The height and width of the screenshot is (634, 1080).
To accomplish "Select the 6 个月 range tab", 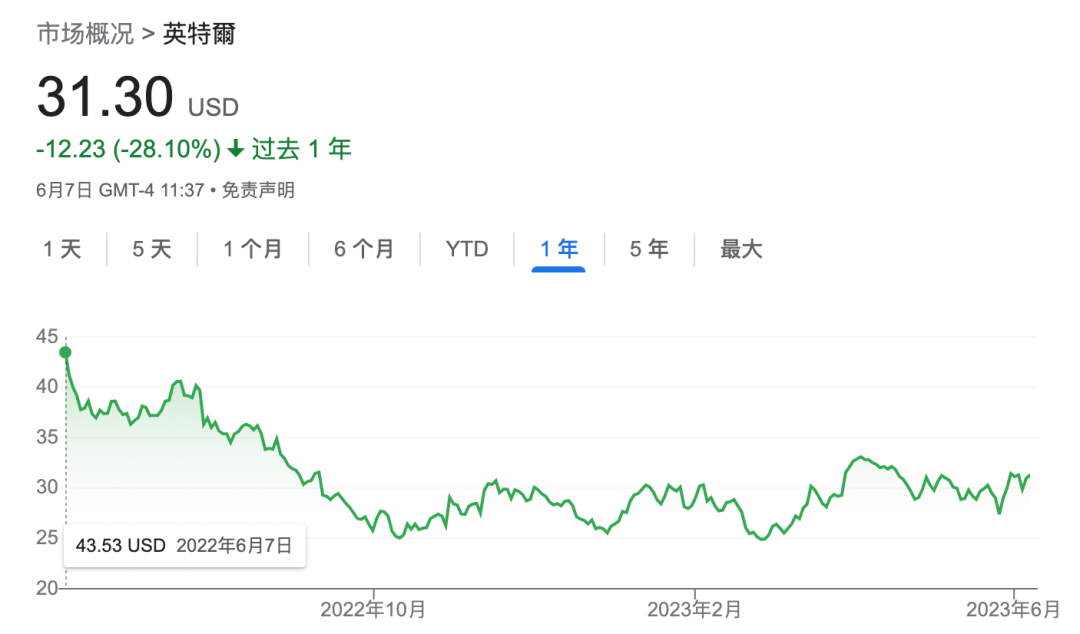I will 364,249.
